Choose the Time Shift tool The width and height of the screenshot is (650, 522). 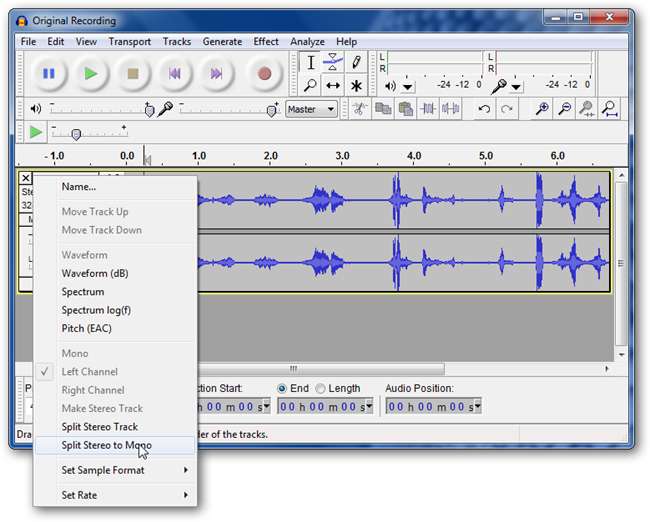[x=333, y=86]
